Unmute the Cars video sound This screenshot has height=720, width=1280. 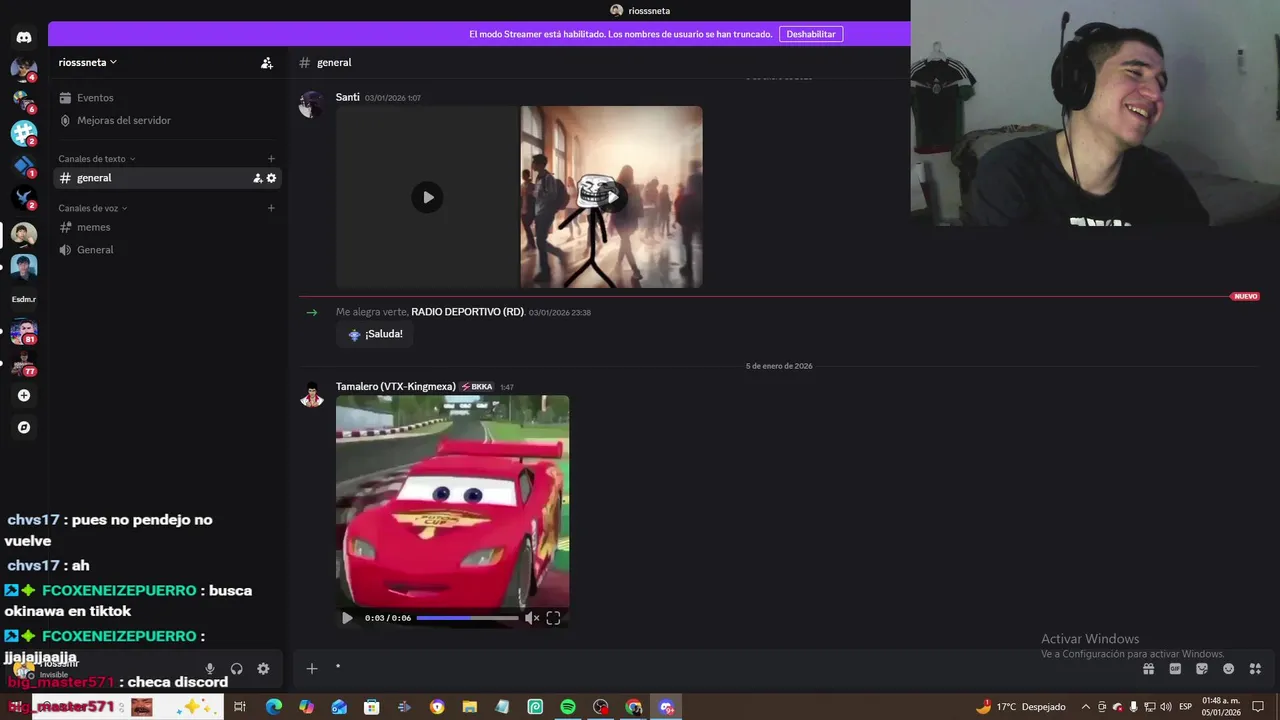[x=532, y=618]
